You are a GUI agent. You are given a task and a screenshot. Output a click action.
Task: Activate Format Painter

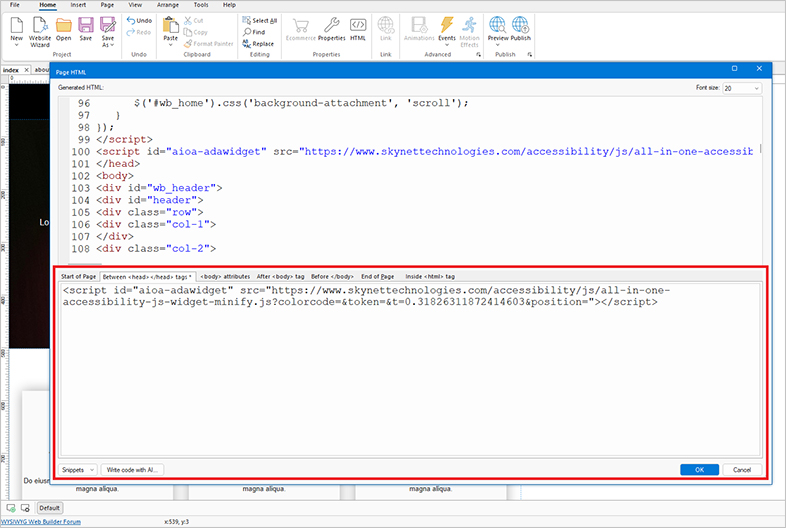pos(209,44)
